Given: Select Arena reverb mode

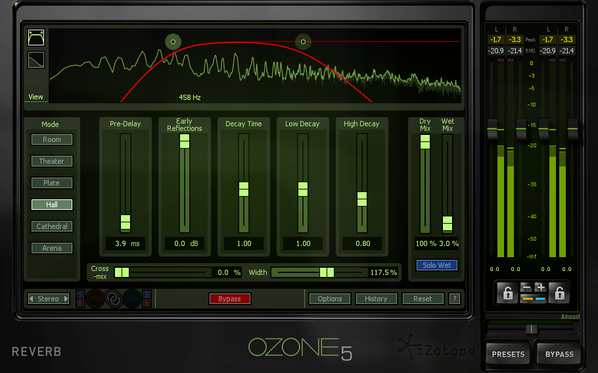Looking at the screenshot, I should point(51,248).
